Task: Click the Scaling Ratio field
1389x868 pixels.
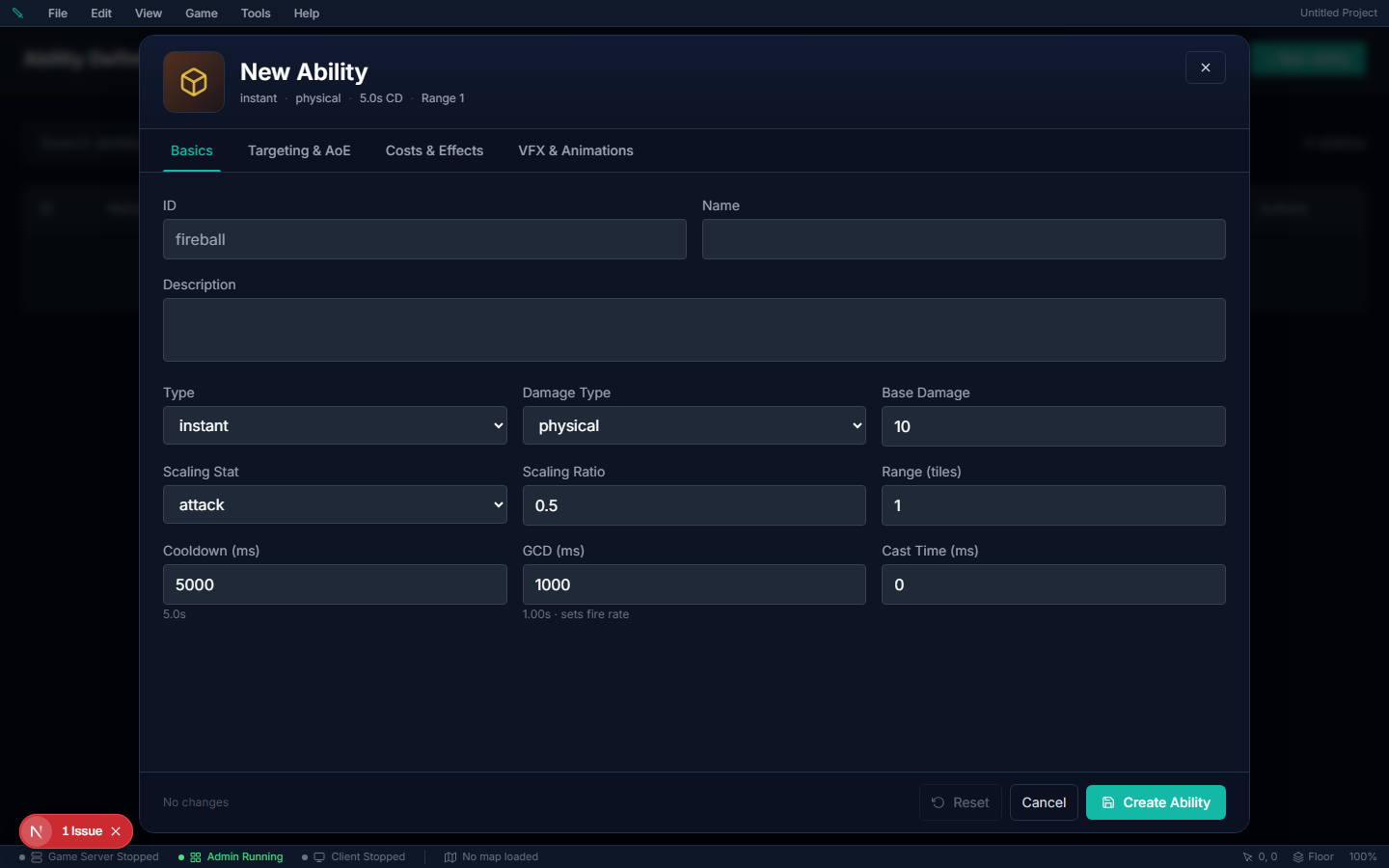Action: coord(694,505)
